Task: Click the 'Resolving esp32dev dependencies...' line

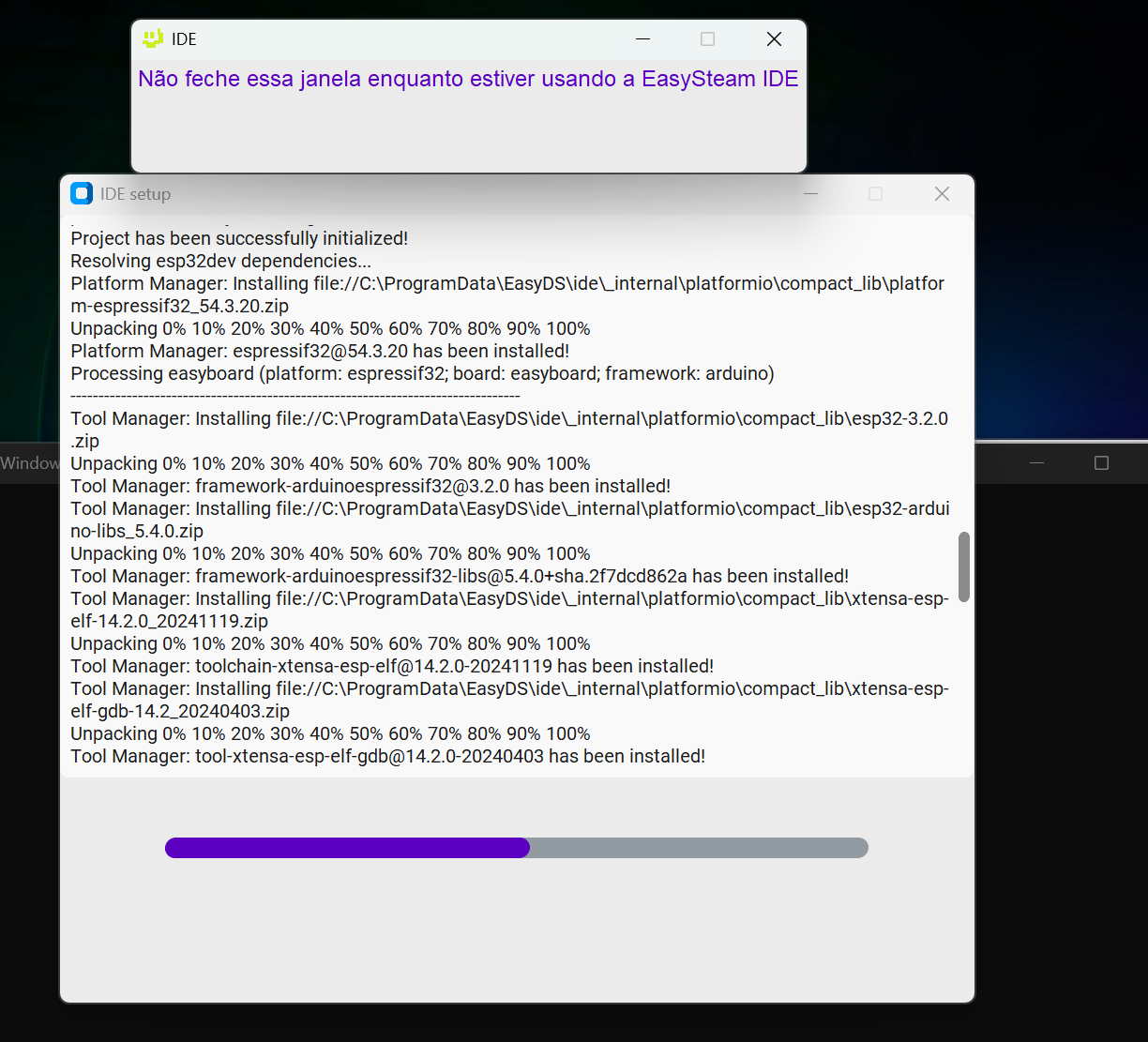Action: [220, 261]
